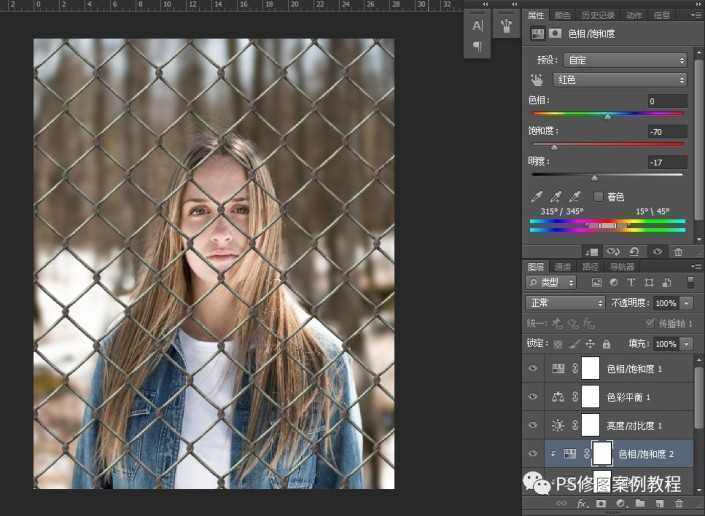Viewport: 705px width, 516px height.
Task: Enable the 着色 colorize checkbox
Action: (x=598, y=197)
